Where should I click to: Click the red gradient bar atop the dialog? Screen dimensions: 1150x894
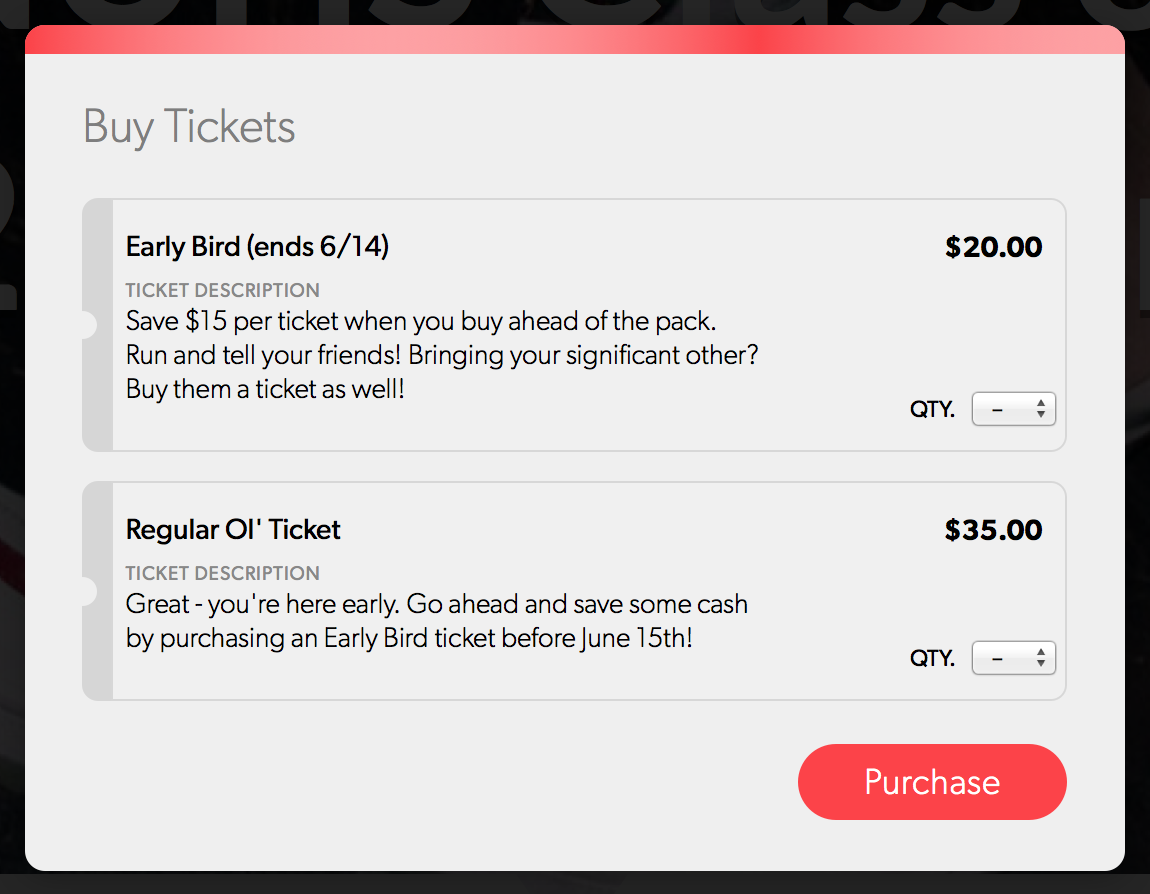tap(575, 40)
